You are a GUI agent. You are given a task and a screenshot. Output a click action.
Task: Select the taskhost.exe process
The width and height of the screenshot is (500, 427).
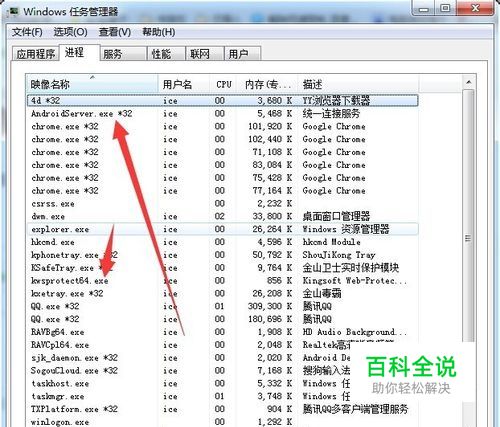point(223,383)
